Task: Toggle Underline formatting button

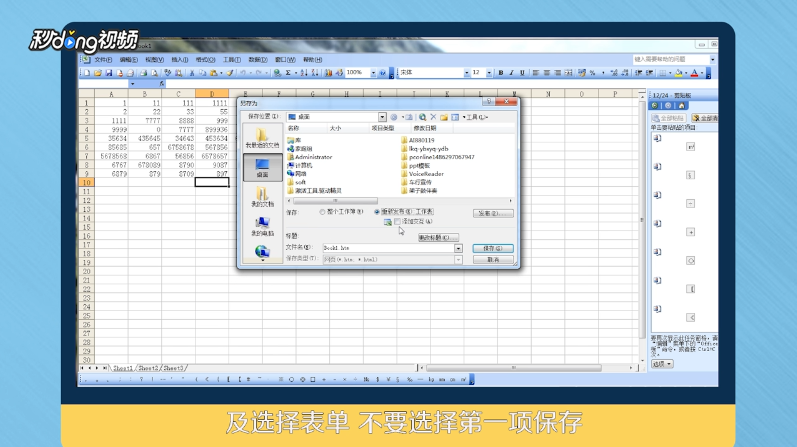Action: 522,73
